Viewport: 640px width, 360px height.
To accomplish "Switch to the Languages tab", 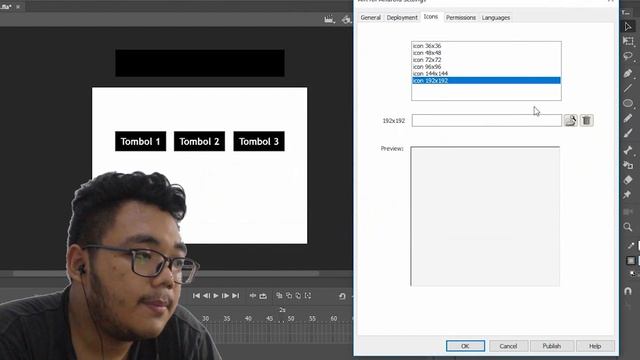I will point(496,18).
